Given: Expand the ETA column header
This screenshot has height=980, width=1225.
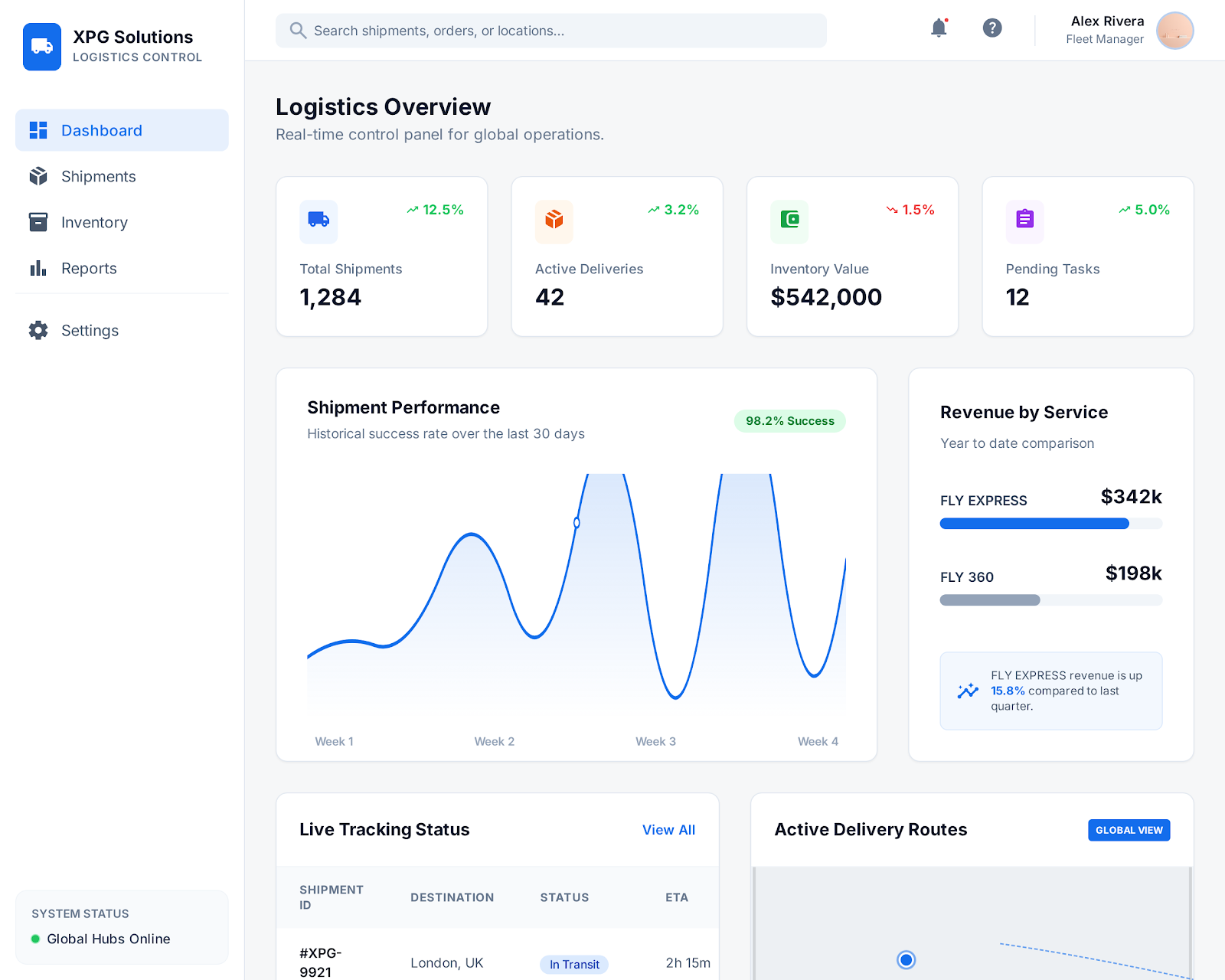Looking at the screenshot, I should (677, 897).
